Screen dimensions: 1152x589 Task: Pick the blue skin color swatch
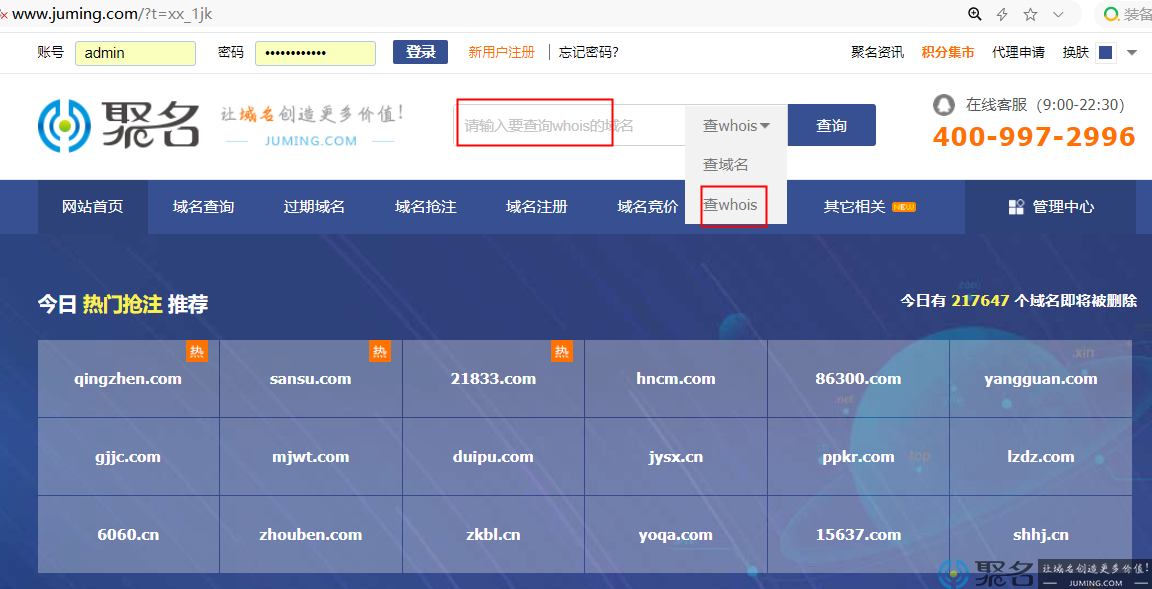point(1105,53)
